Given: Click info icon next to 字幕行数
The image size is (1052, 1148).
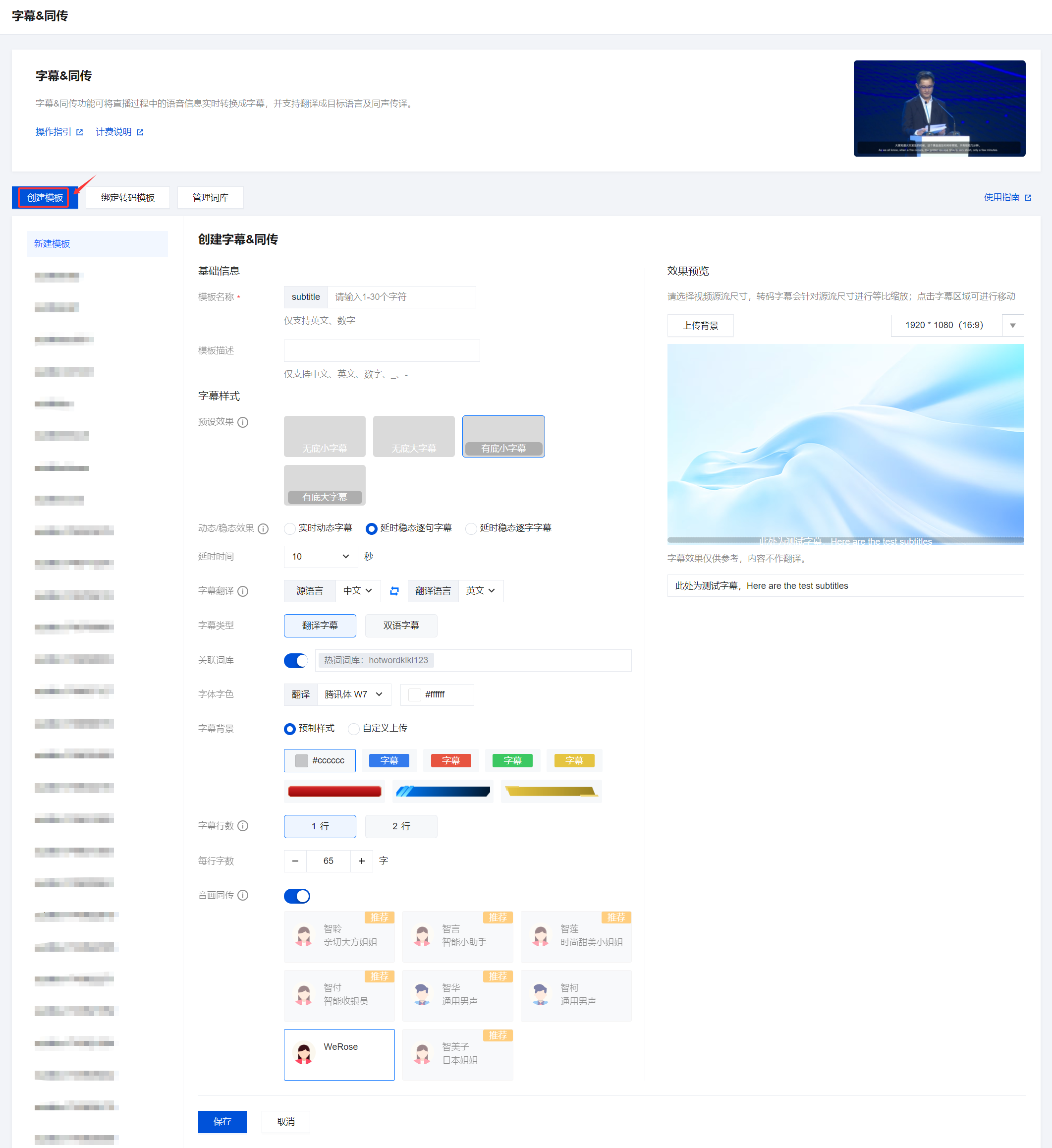Looking at the screenshot, I should tap(243, 826).
